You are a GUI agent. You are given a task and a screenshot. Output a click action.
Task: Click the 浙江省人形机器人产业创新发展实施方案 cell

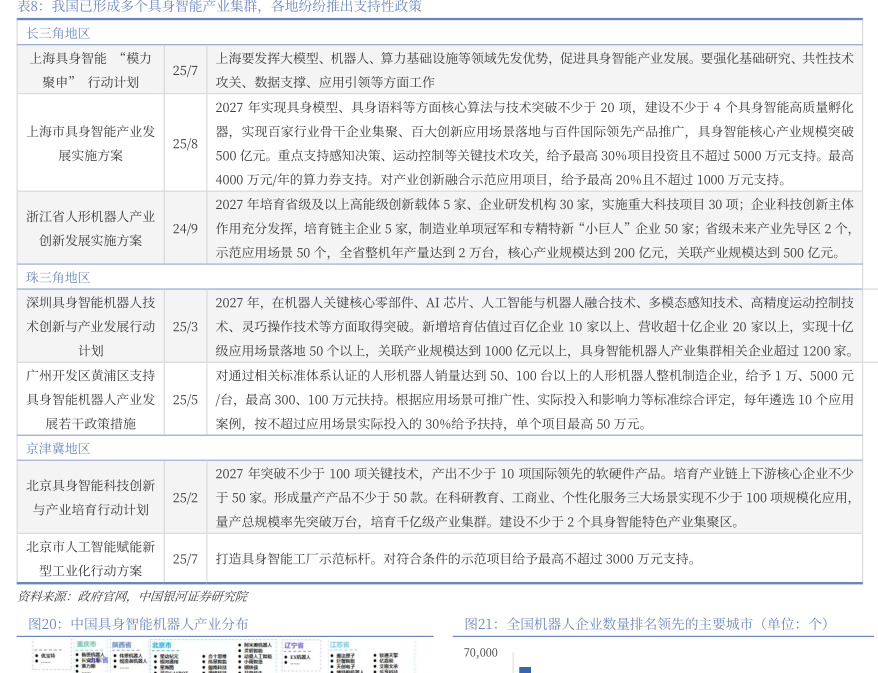coord(90,228)
